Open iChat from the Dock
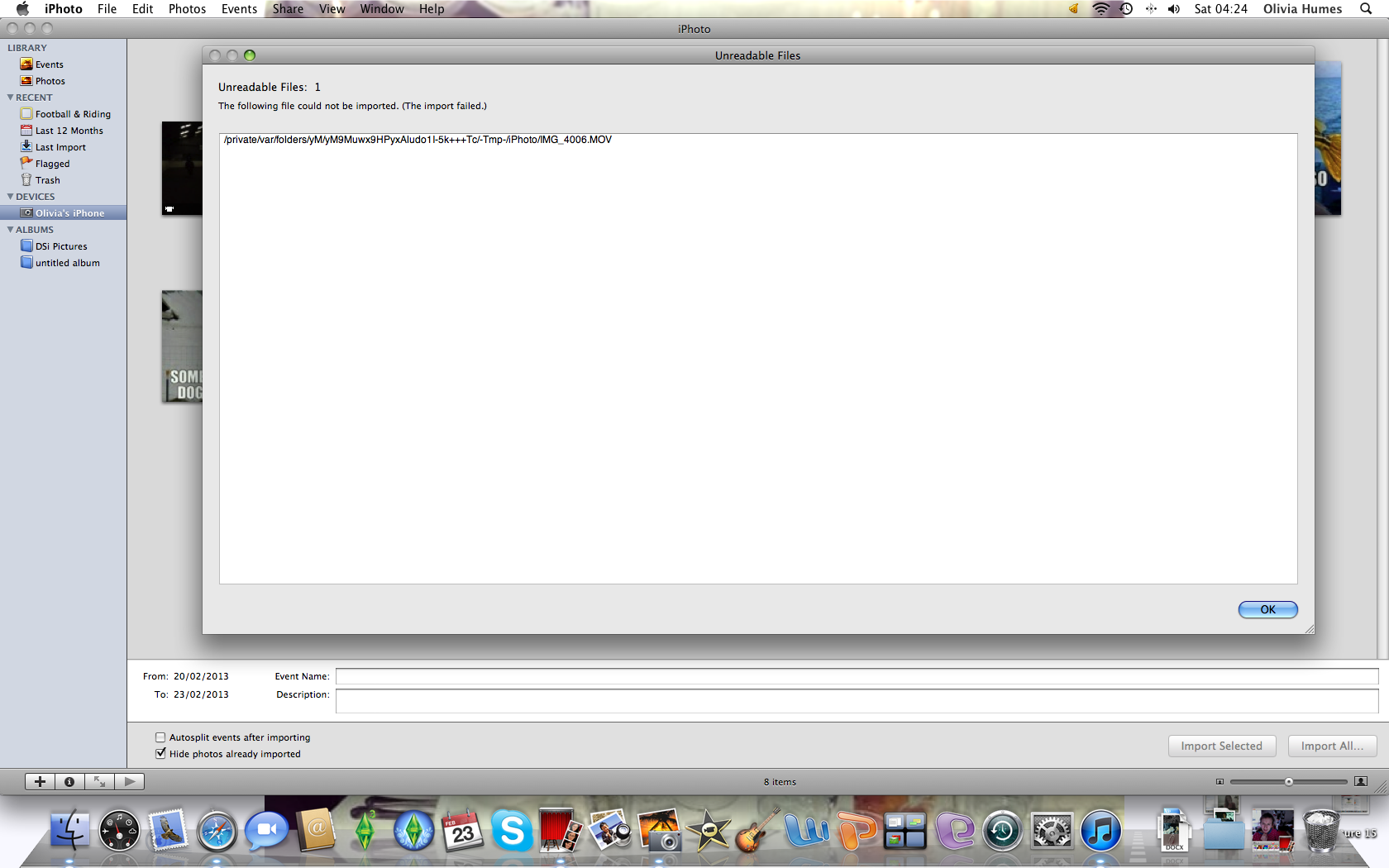Image resolution: width=1389 pixels, height=868 pixels. click(x=266, y=831)
